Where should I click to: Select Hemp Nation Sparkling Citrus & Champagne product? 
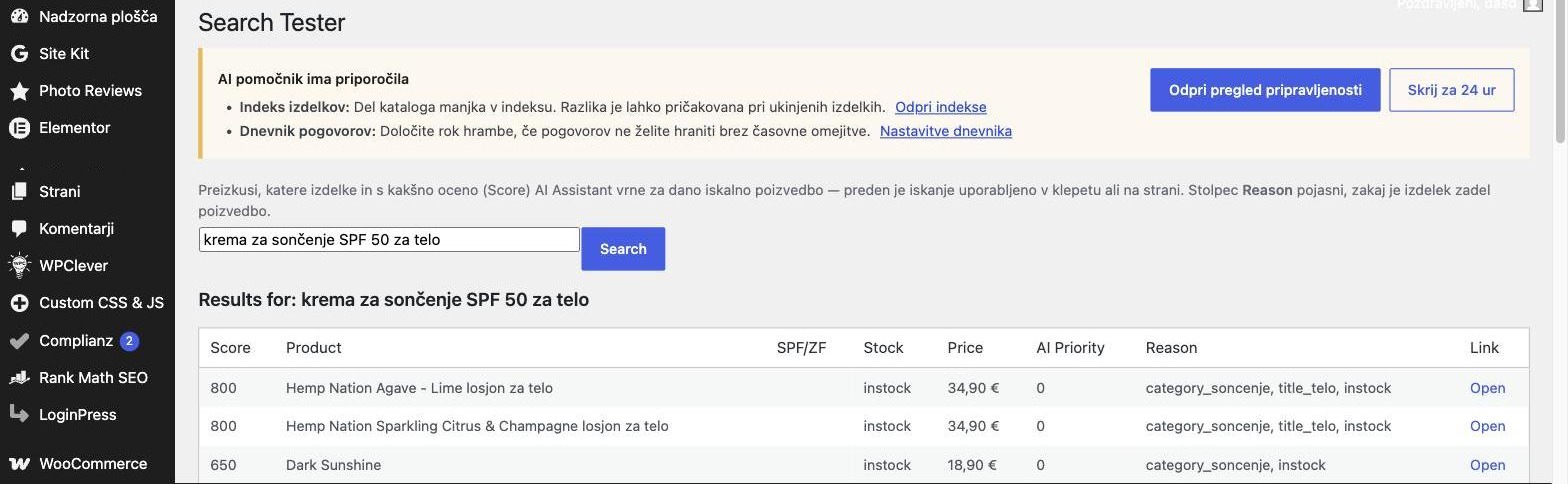coord(477,426)
